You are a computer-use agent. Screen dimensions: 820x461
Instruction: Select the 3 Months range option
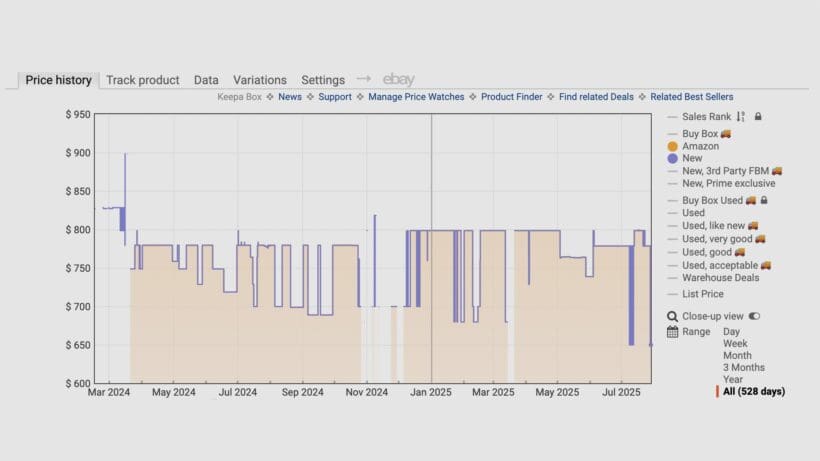tap(744, 367)
